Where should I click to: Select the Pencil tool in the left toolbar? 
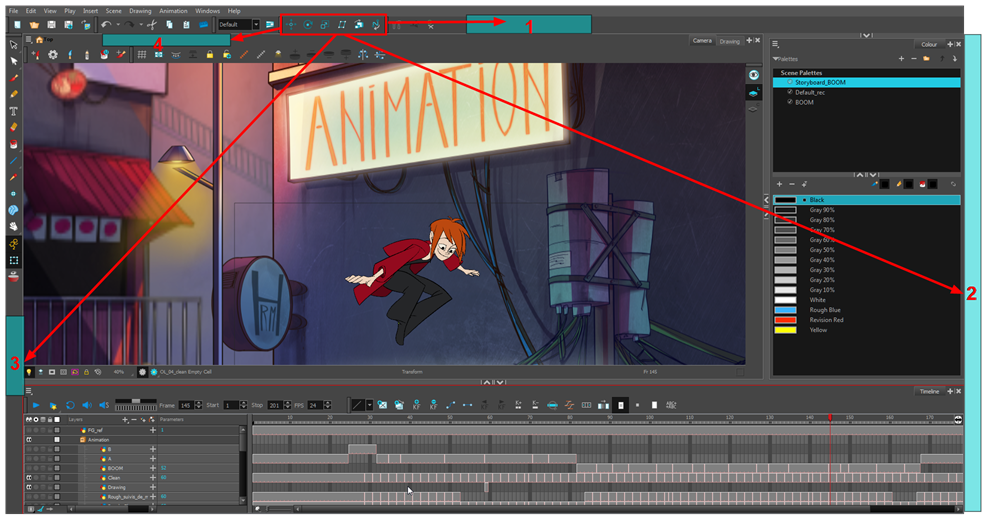point(13,94)
